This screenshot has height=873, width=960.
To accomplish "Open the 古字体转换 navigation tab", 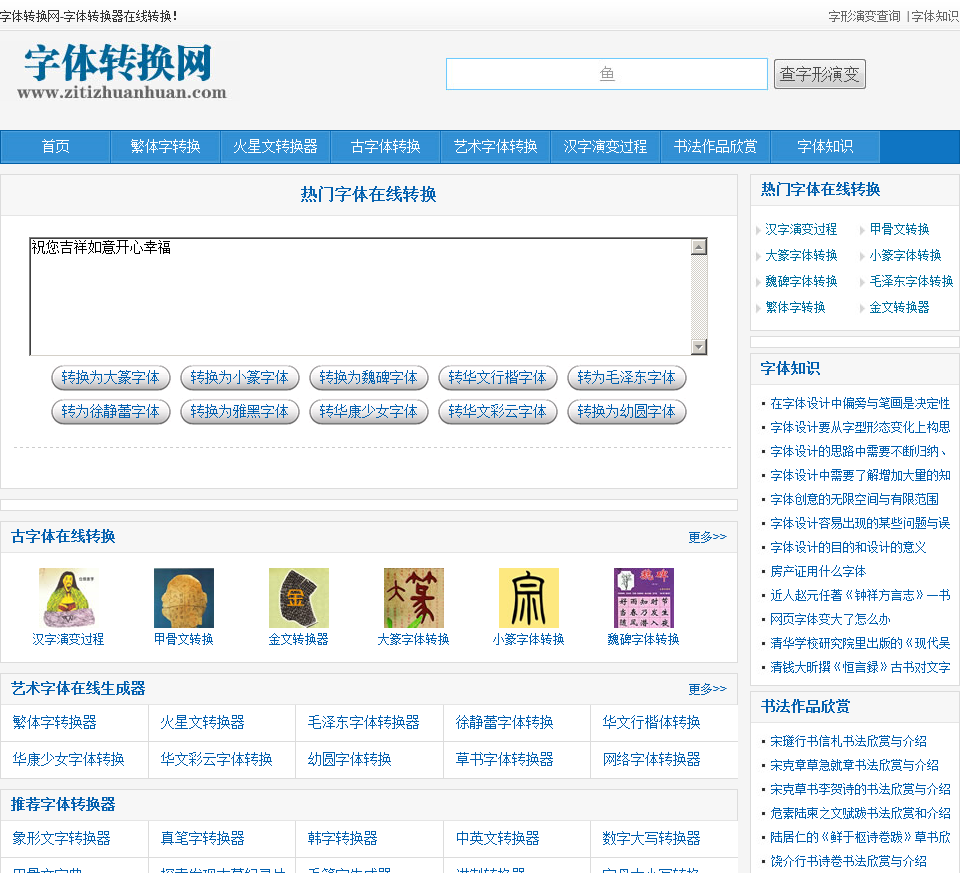I will point(386,146).
